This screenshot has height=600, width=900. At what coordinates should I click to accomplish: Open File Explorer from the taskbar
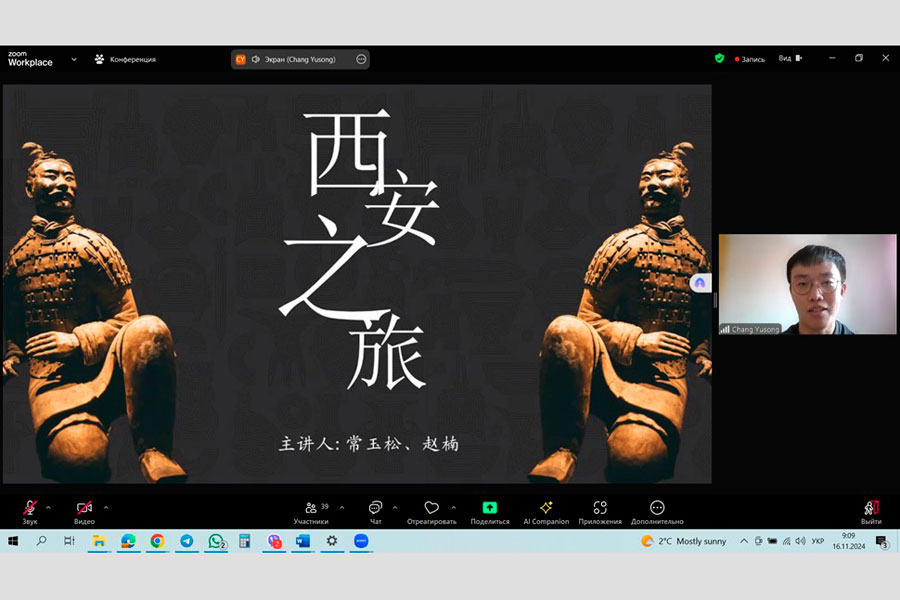99,541
